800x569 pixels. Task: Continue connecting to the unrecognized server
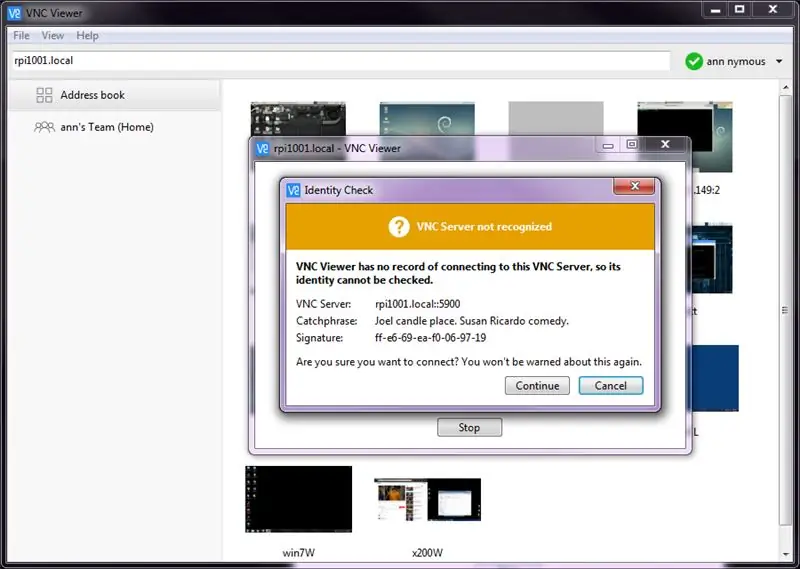pos(537,385)
